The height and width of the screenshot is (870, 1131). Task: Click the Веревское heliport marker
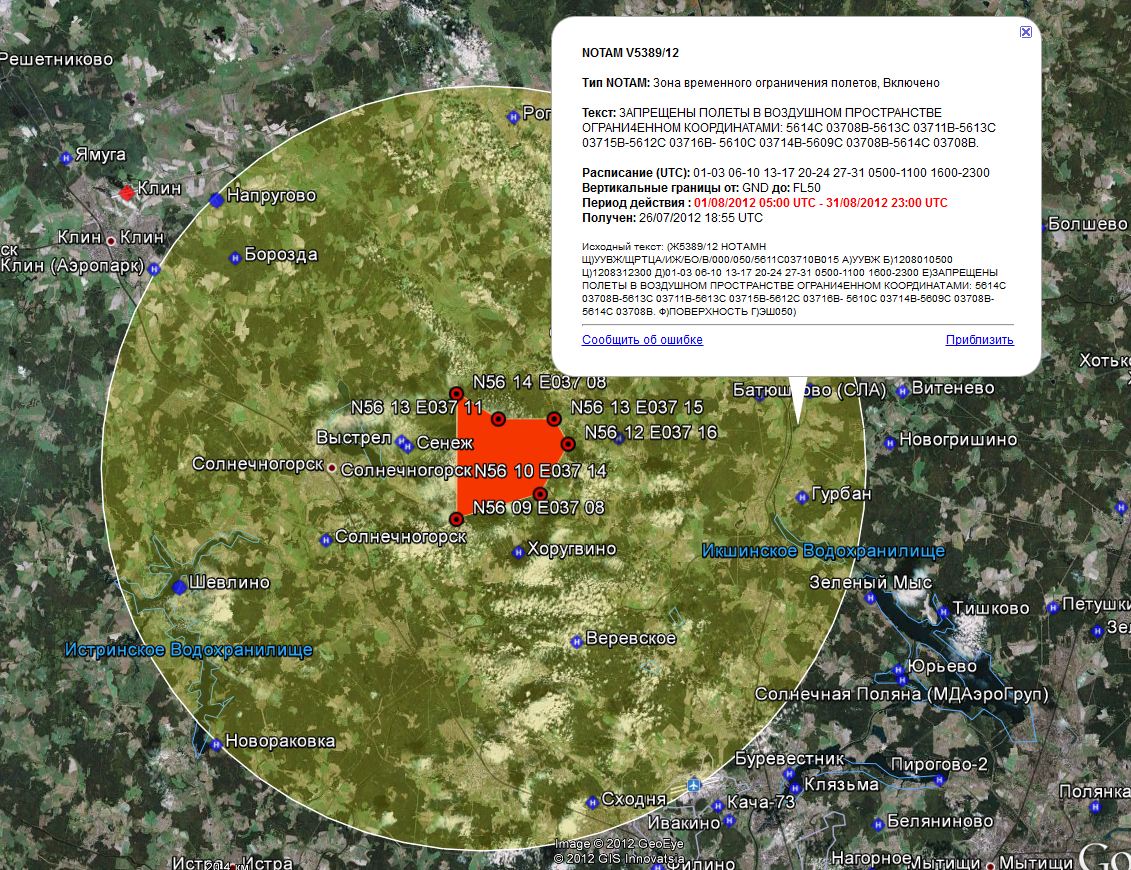tap(576, 640)
